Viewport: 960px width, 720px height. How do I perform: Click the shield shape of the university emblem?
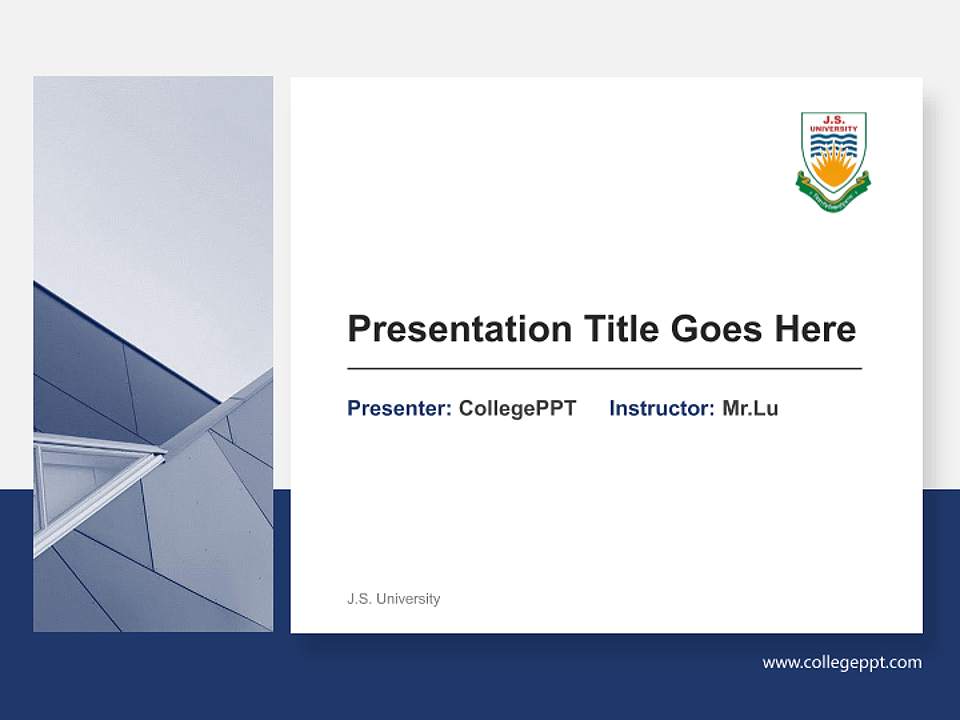pyautogui.click(x=833, y=150)
